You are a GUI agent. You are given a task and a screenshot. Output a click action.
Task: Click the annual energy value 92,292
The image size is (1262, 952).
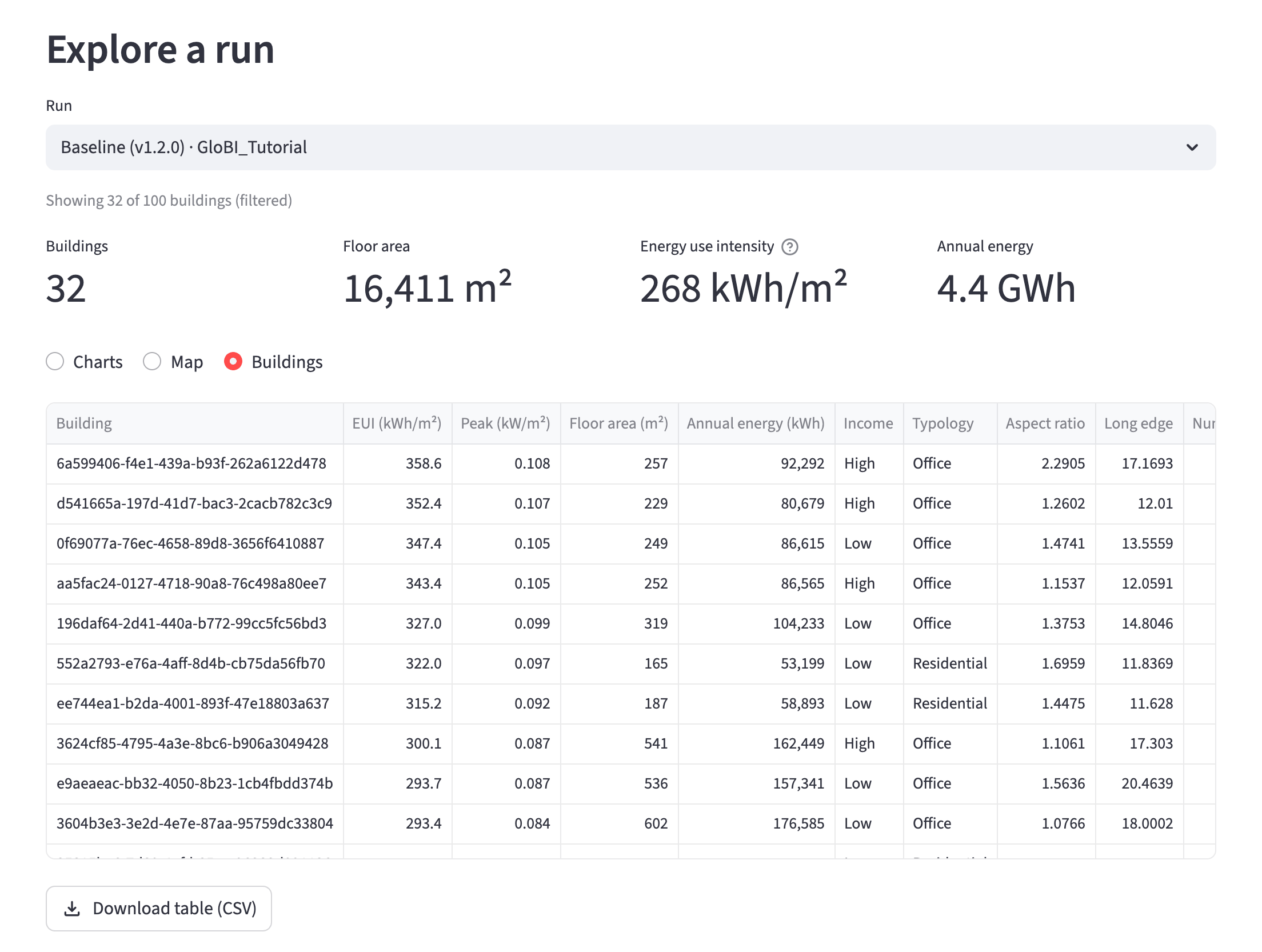(x=802, y=463)
